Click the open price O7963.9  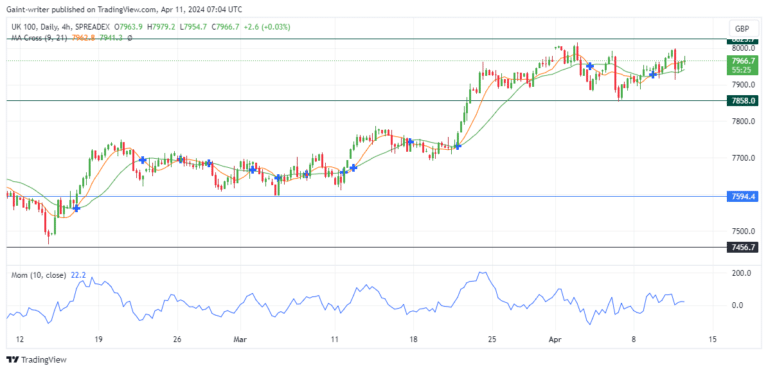(128, 27)
